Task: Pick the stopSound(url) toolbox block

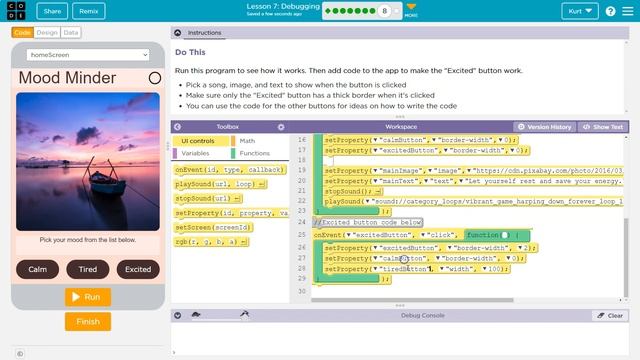Action: pos(209,198)
